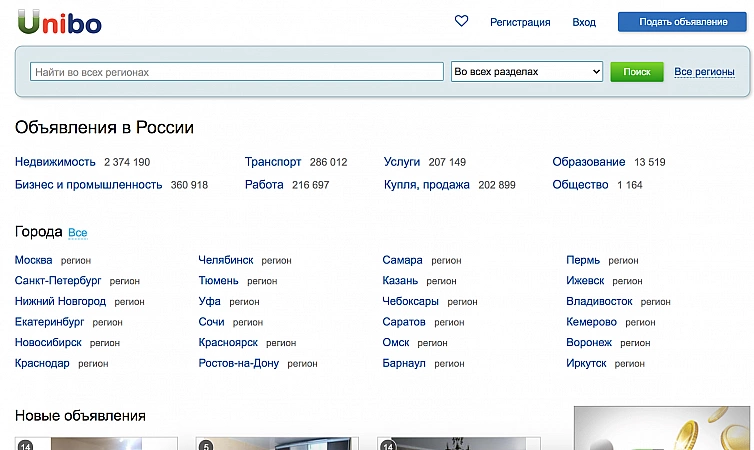
Task: Select Ростов-на-Дону city link
Action: 239,363
